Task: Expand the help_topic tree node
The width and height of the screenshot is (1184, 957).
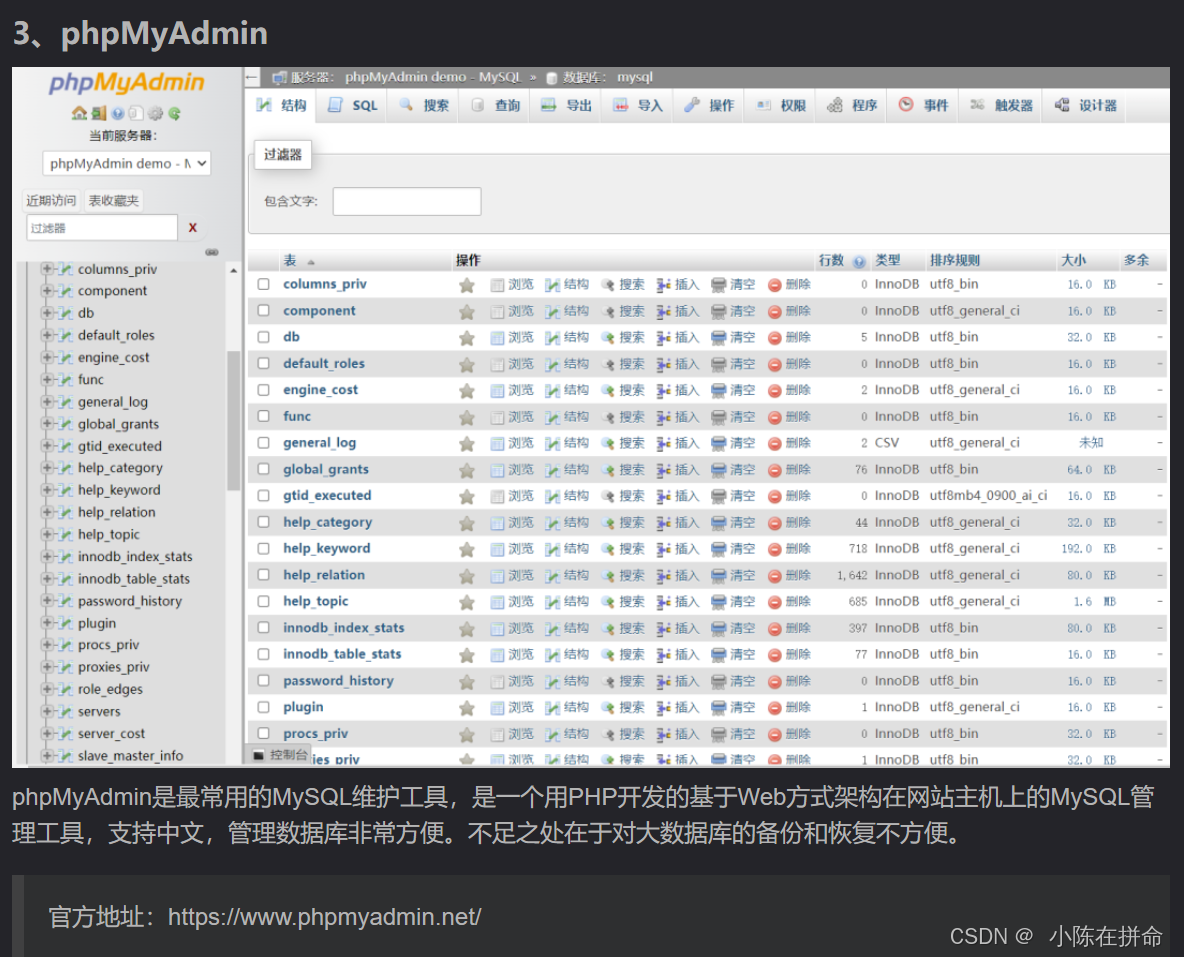Action: [x=47, y=534]
